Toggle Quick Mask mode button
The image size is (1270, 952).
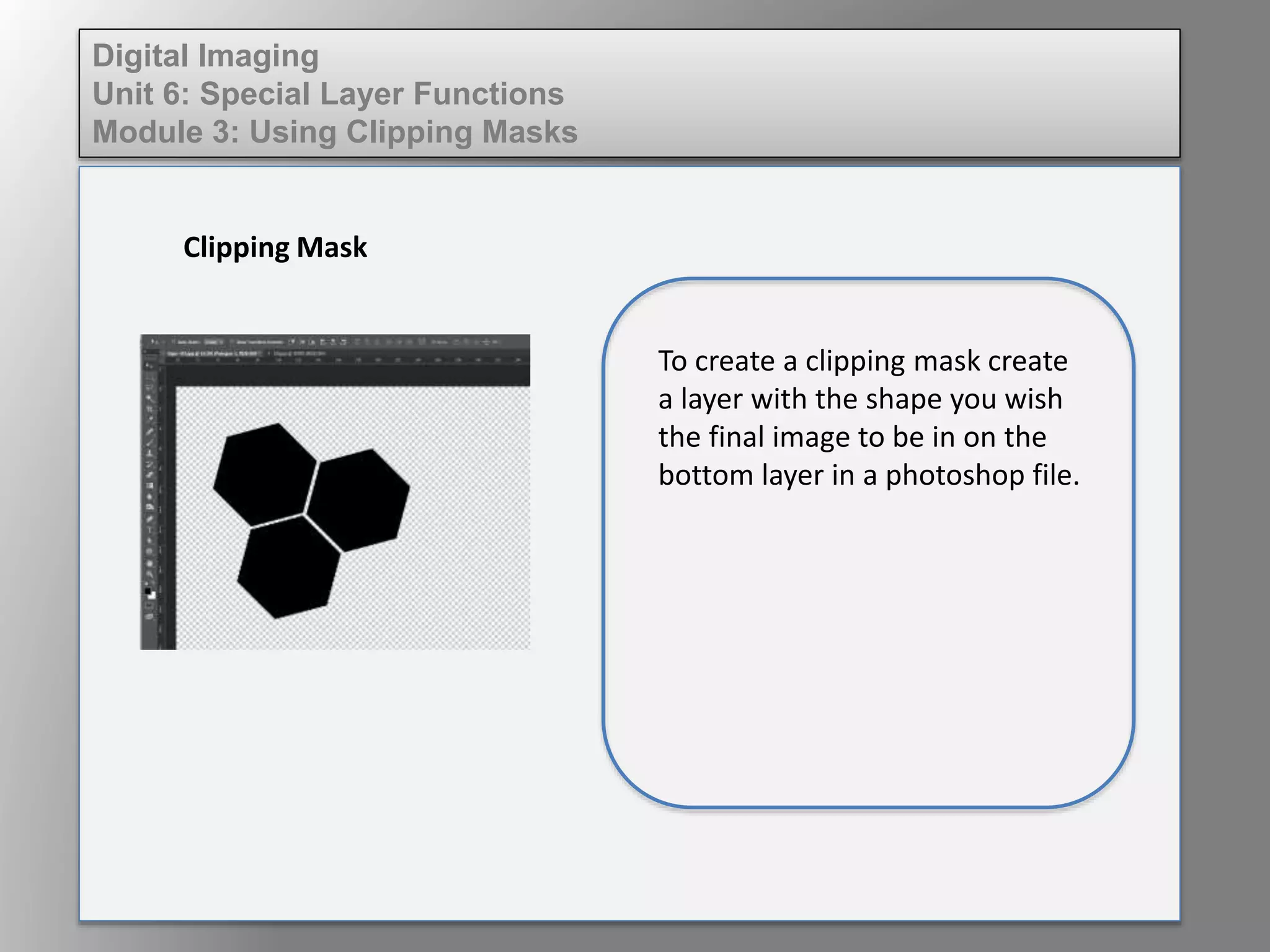pyautogui.click(x=149, y=606)
